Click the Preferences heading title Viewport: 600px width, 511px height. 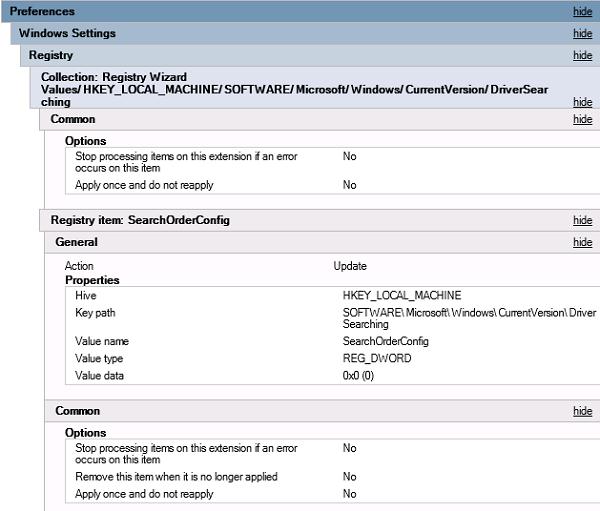tap(42, 11)
